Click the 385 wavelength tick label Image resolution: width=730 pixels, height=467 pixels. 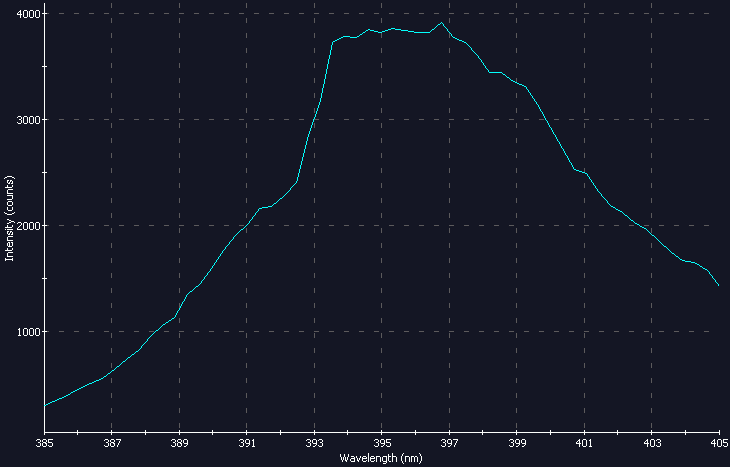click(45, 442)
